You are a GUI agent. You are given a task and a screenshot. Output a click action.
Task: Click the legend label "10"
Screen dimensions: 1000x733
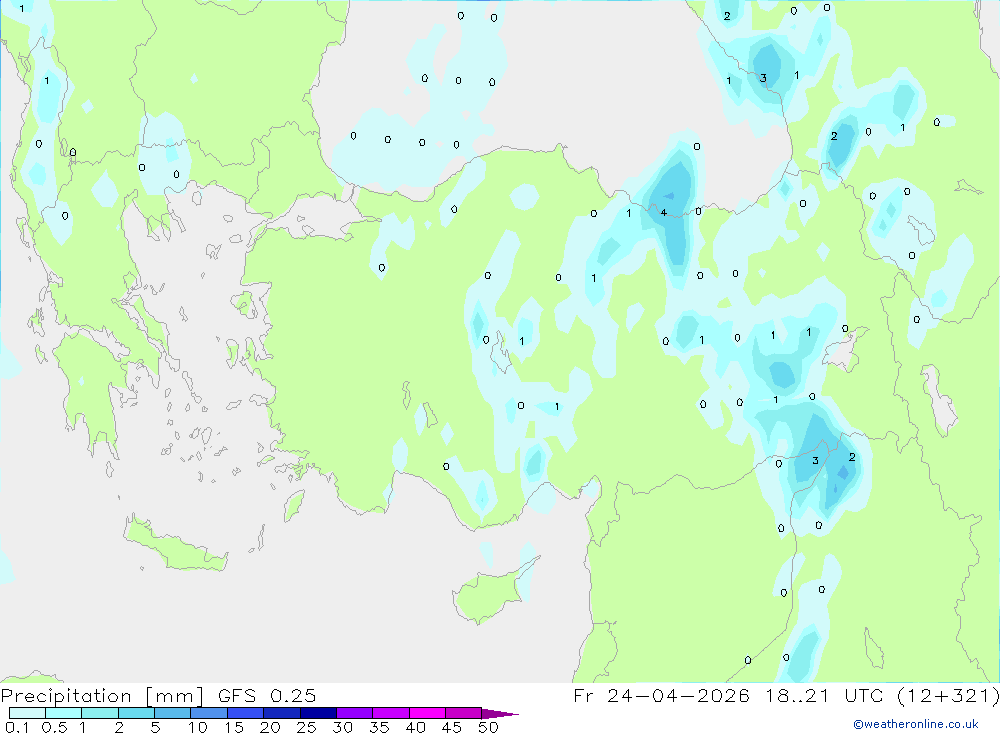197,727
